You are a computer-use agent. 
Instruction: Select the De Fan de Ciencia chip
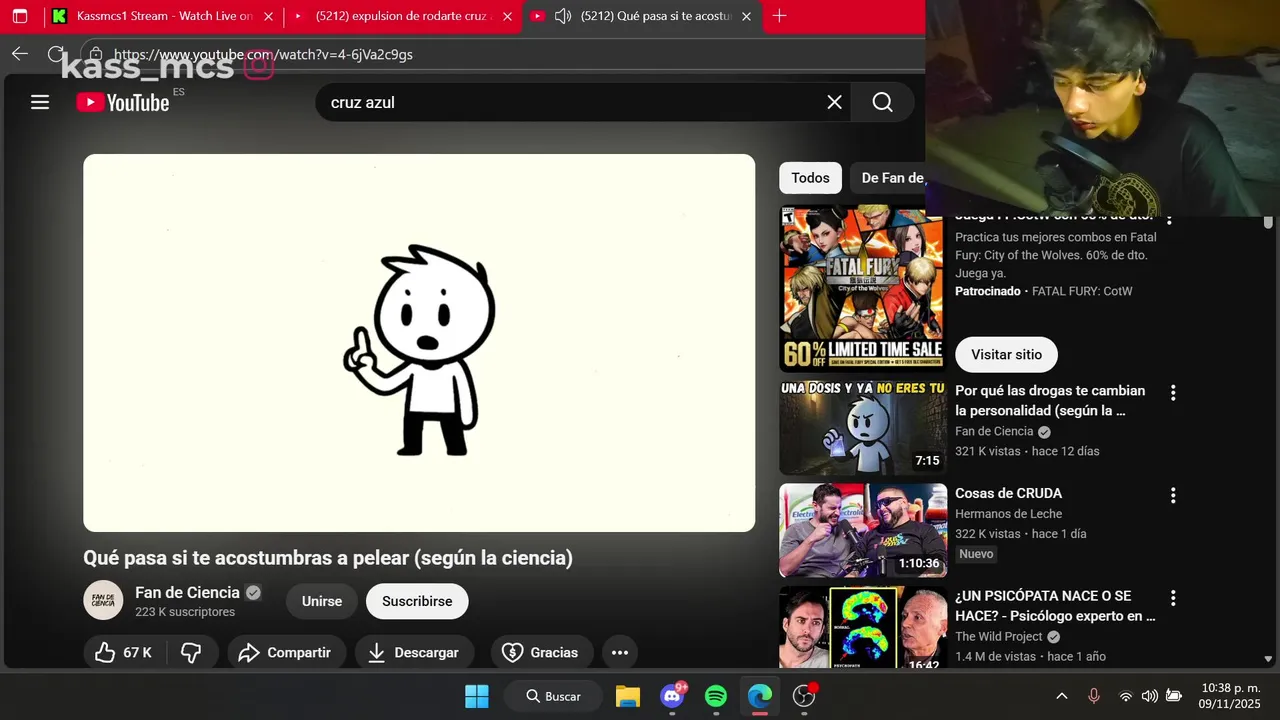click(x=888, y=178)
